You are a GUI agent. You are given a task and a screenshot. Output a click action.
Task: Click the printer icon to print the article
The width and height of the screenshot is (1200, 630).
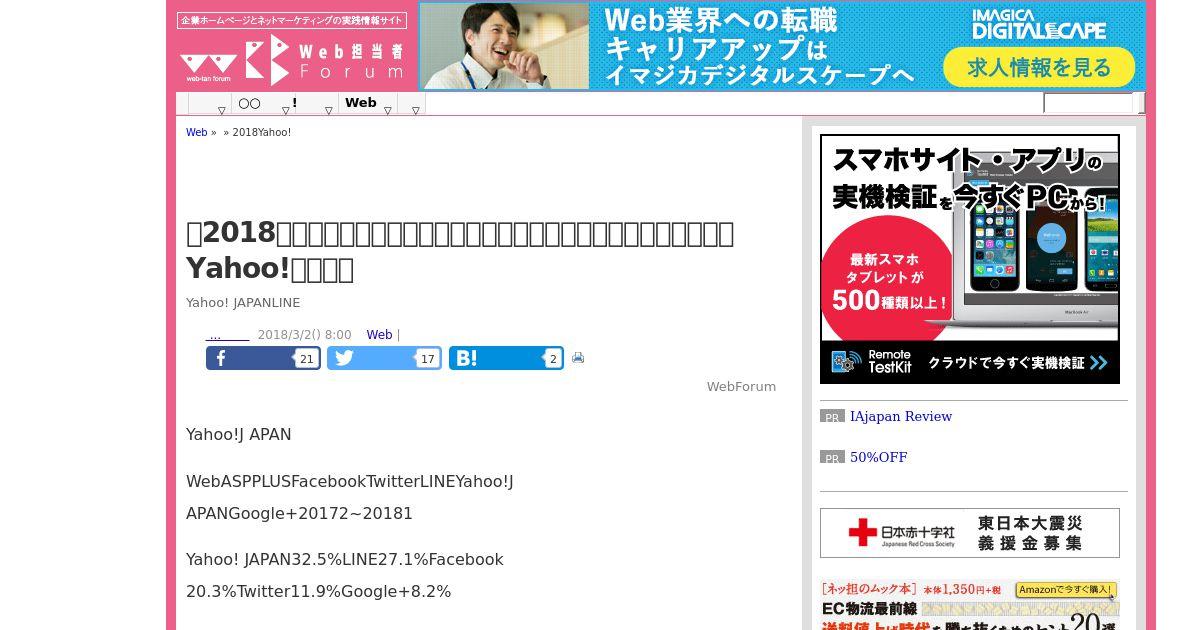(x=578, y=358)
